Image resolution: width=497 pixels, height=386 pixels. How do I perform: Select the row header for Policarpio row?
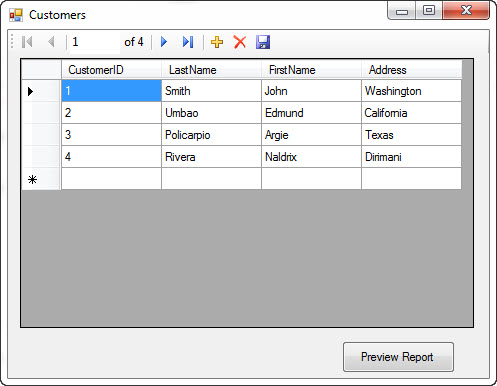tap(41, 135)
